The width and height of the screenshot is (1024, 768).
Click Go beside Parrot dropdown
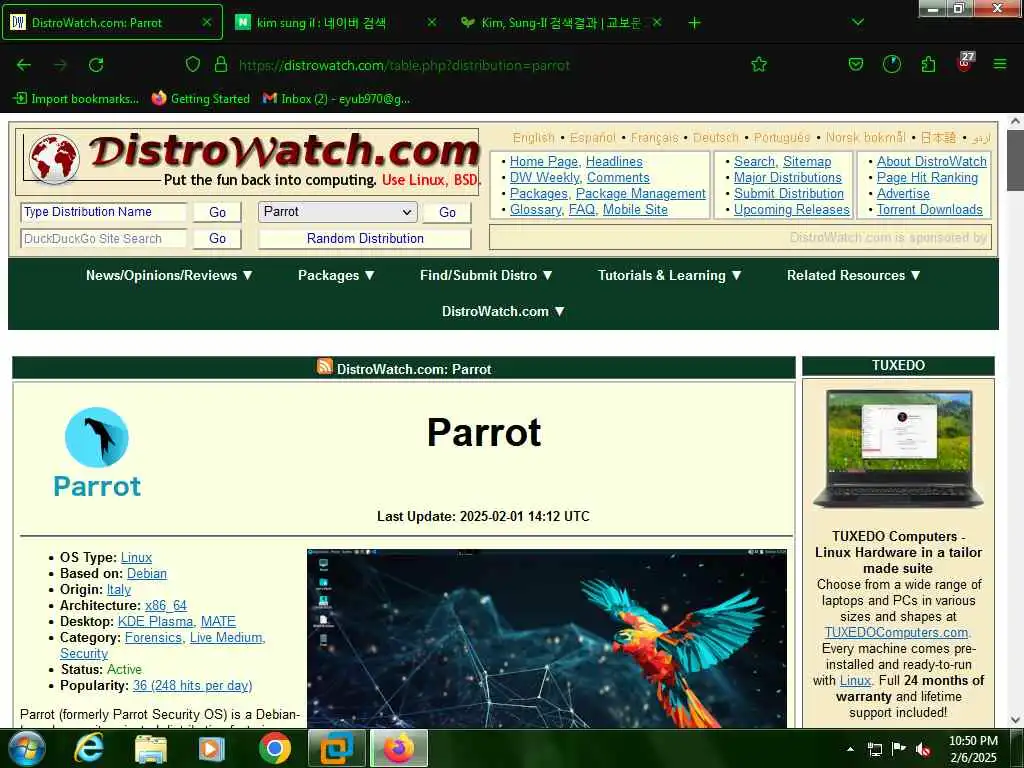(x=447, y=212)
